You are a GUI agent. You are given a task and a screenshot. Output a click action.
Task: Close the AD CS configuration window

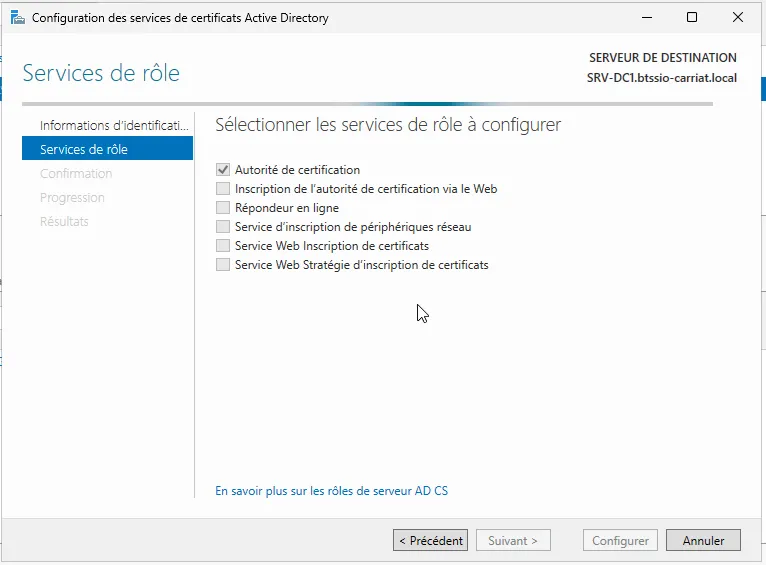[x=738, y=18]
